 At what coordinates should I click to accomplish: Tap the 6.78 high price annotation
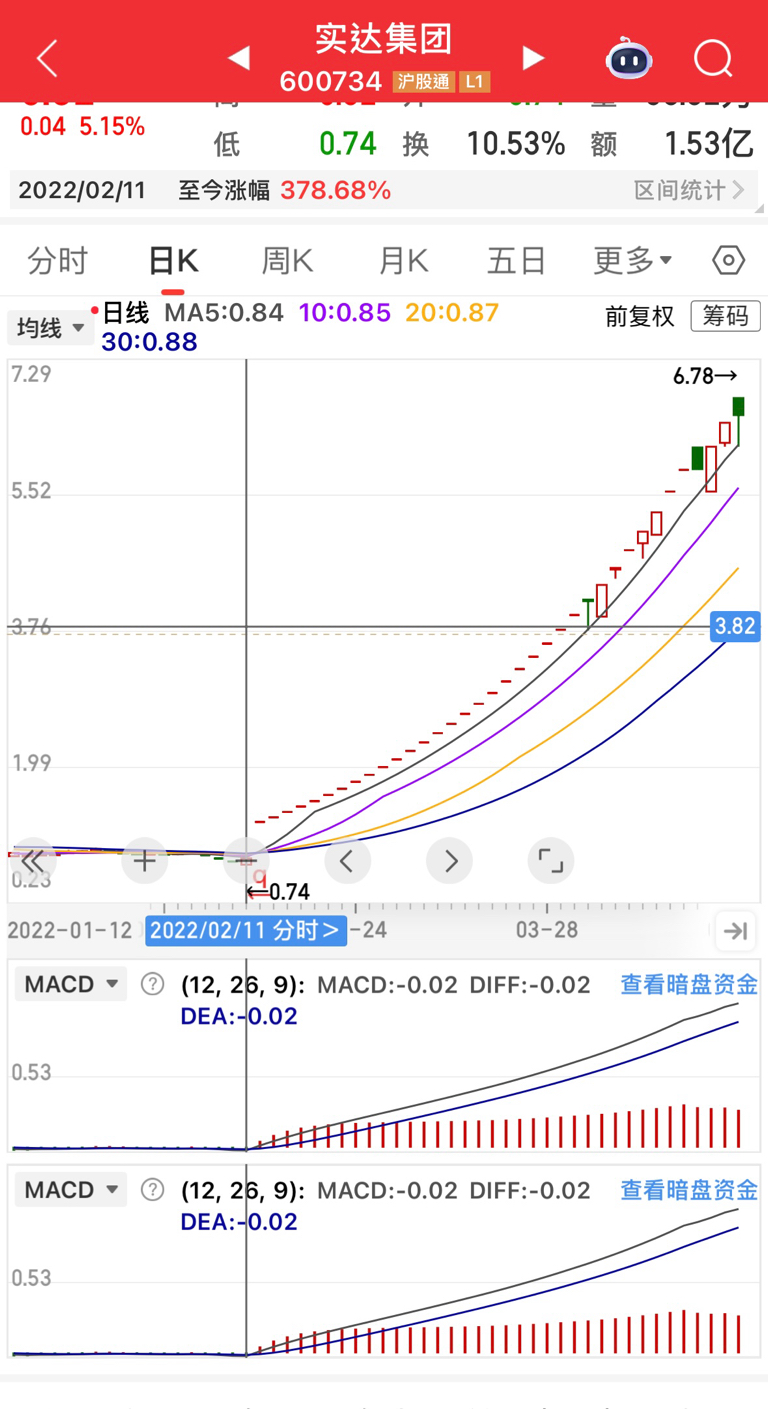point(705,377)
